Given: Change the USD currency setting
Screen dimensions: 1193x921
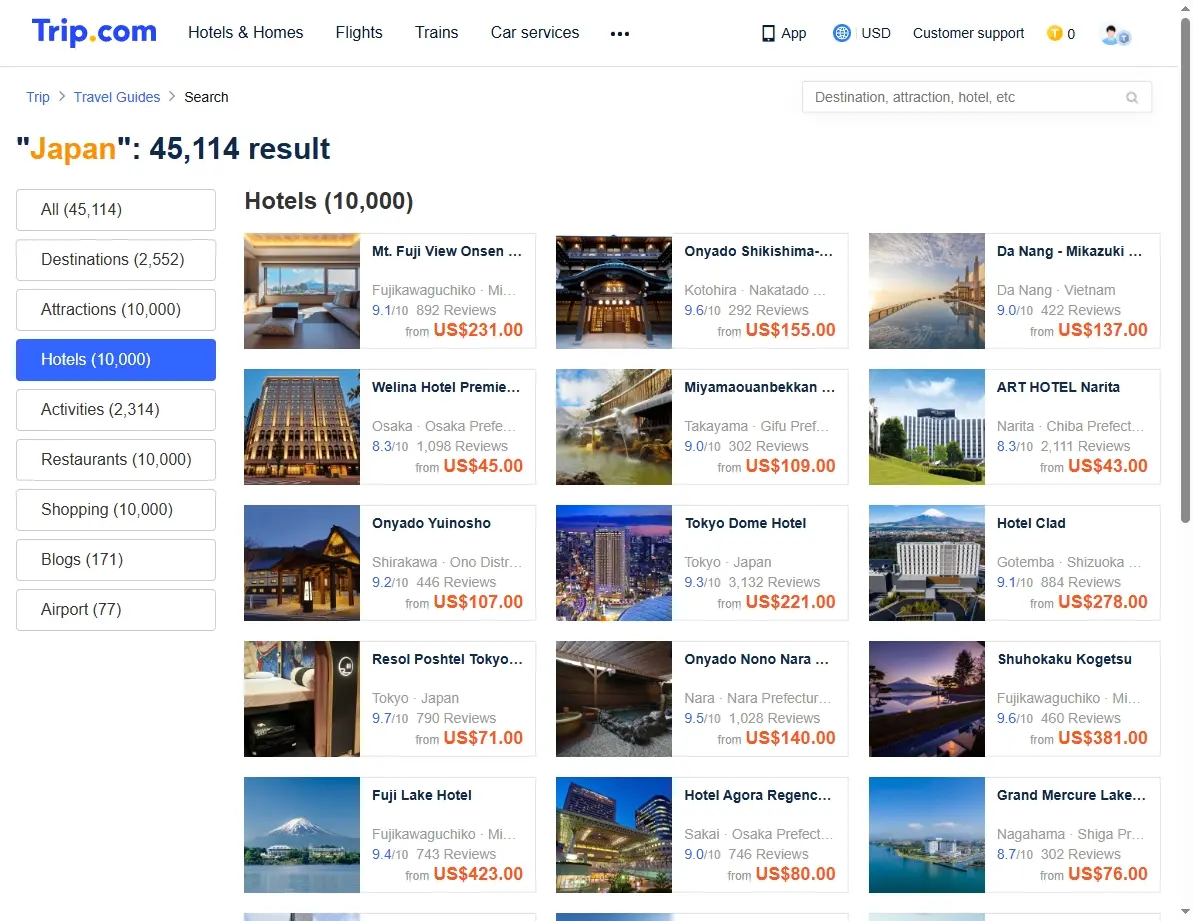Looking at the screenshot, I should point(876,33).
